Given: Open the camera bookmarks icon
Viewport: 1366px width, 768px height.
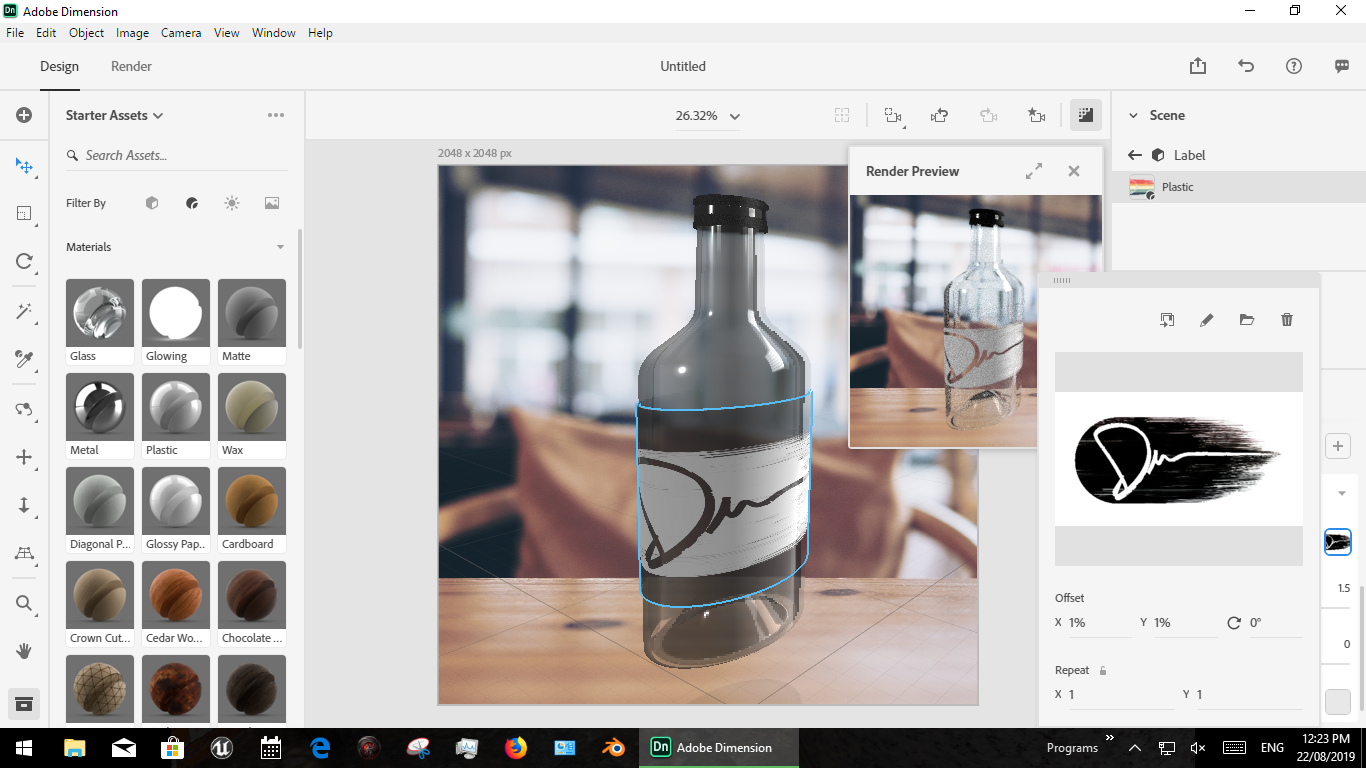Looking at the screenshot, I should 1036,115.
